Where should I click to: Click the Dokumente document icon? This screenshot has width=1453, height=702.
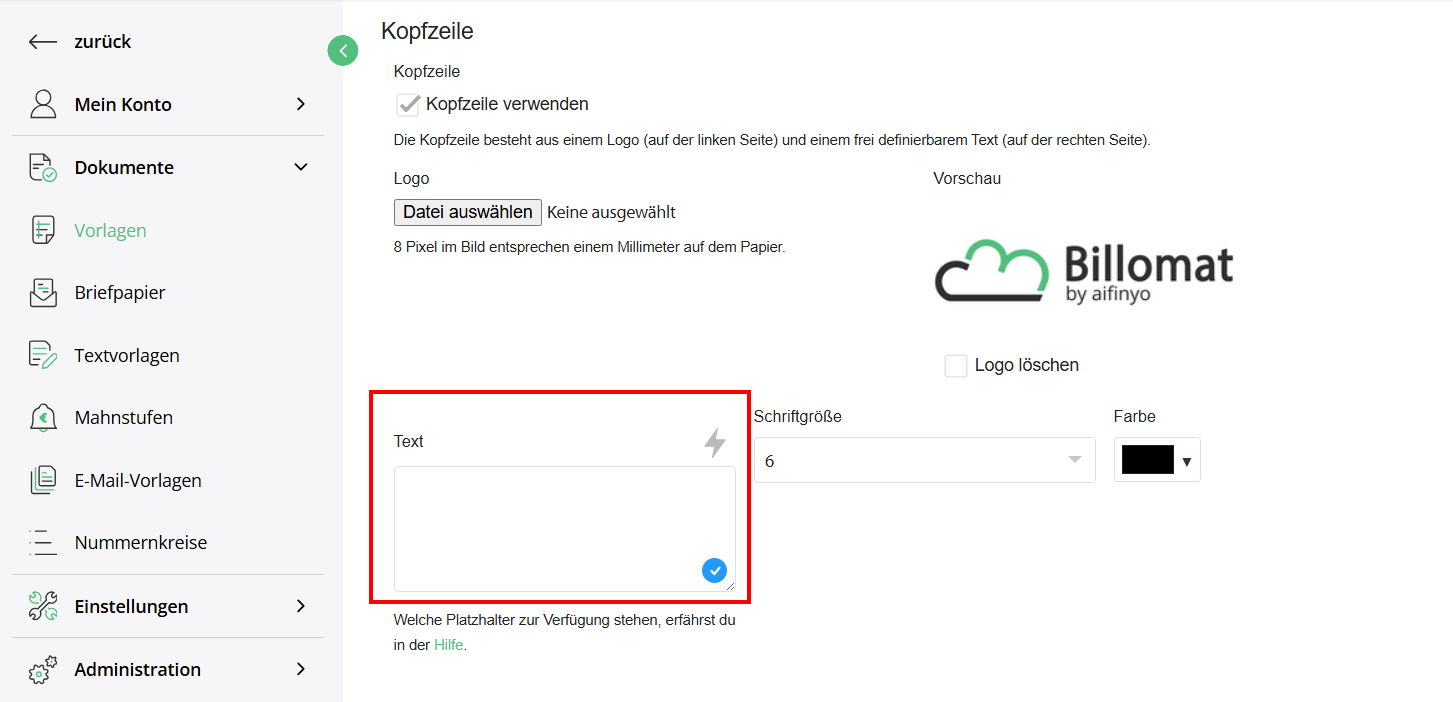tap(43, 167)
